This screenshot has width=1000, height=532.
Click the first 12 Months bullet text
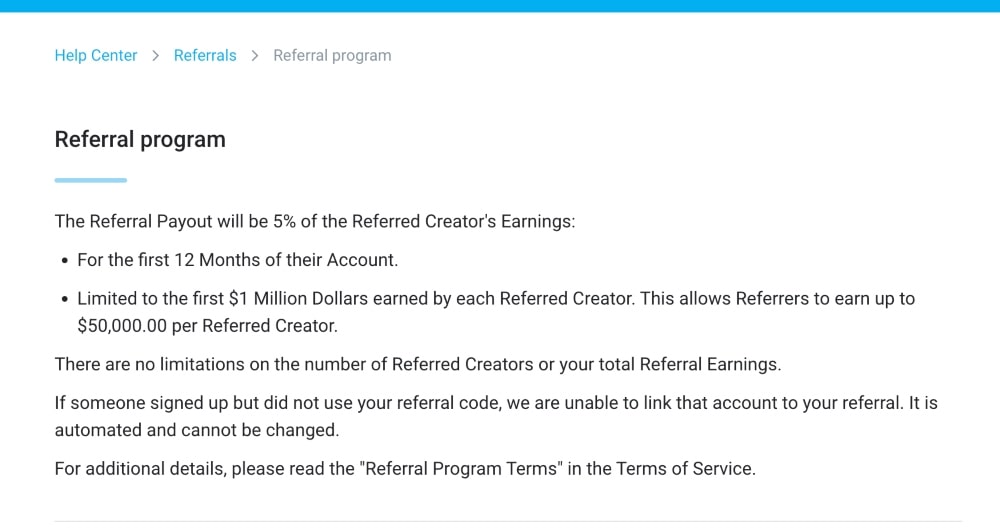point(237,260)
